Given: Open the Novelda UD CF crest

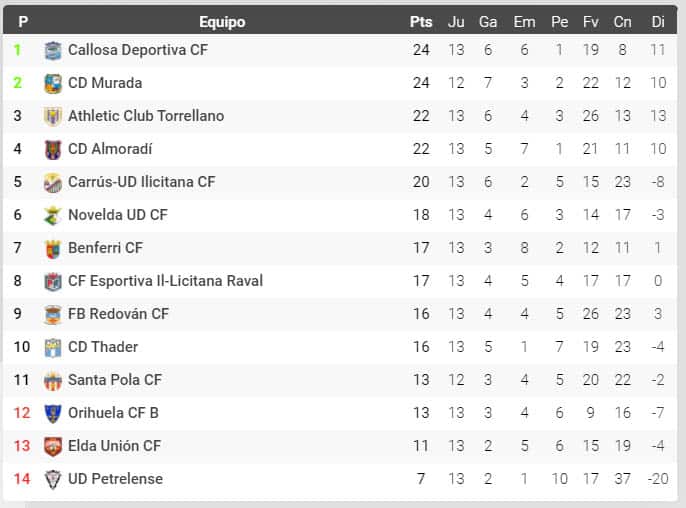Looking at the screenshot, I should click(x=53, y=215).
